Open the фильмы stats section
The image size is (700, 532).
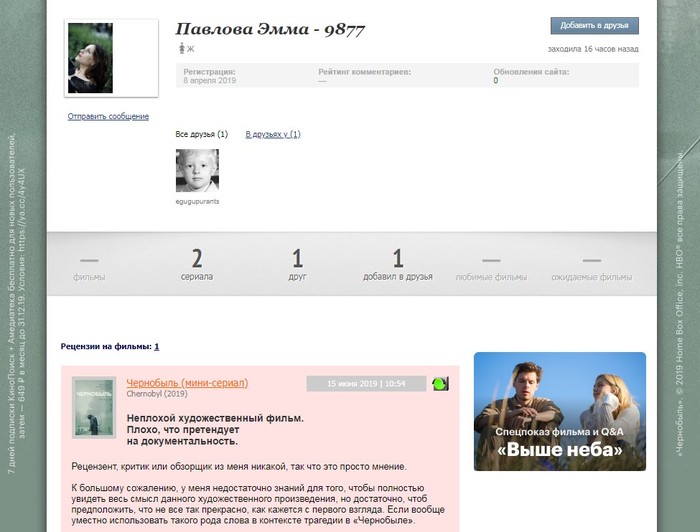[89, 265]
